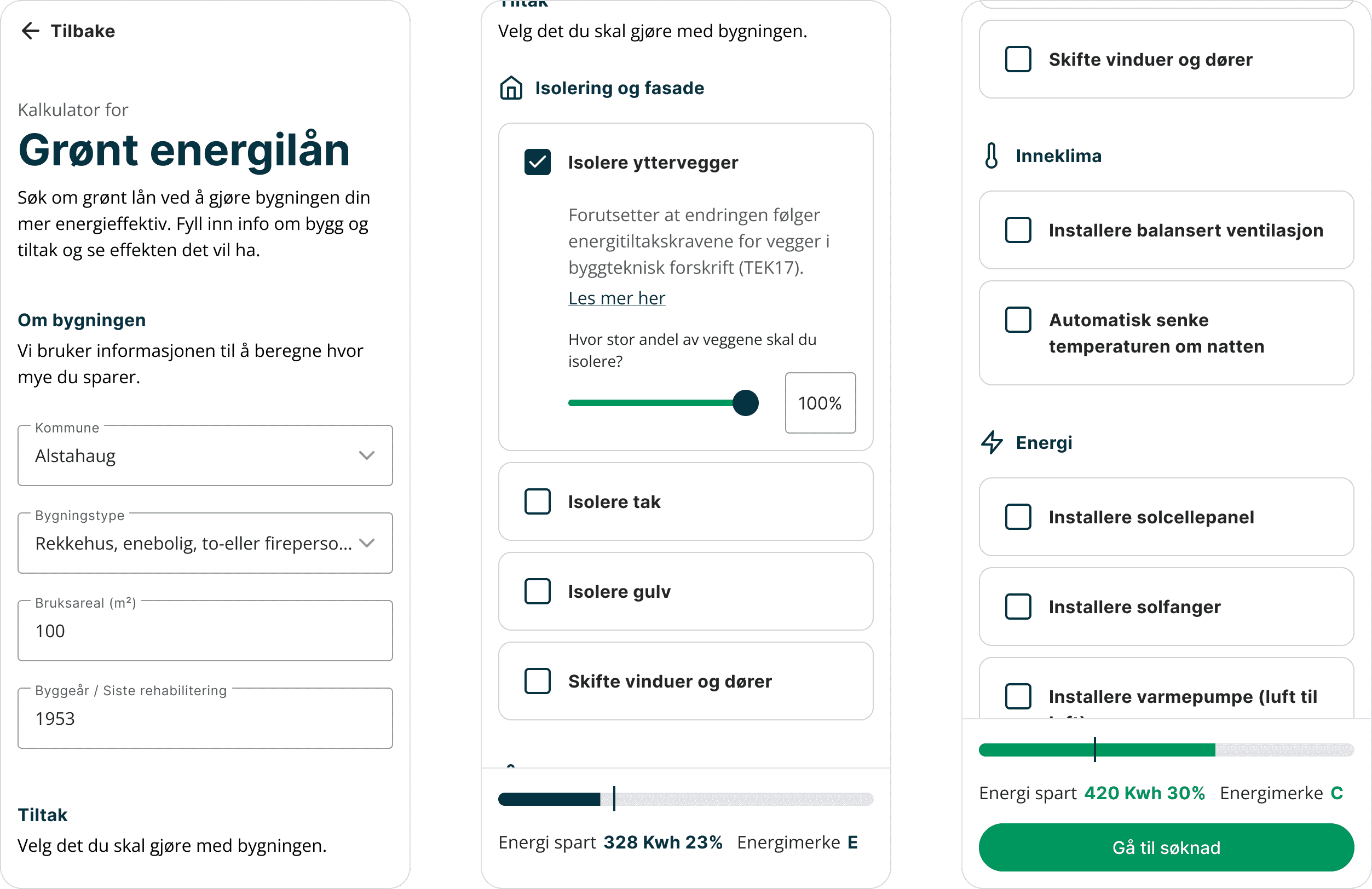1372x889 pixels.
Task: Click the 100% value box beside slider
Action: 820,403
